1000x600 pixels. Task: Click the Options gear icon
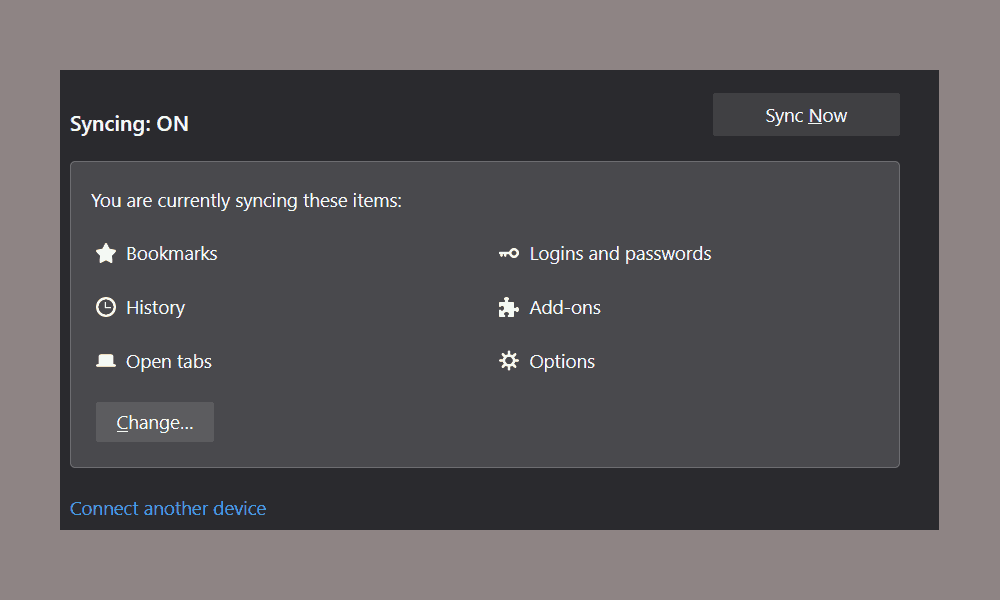[x=509, y=361]
